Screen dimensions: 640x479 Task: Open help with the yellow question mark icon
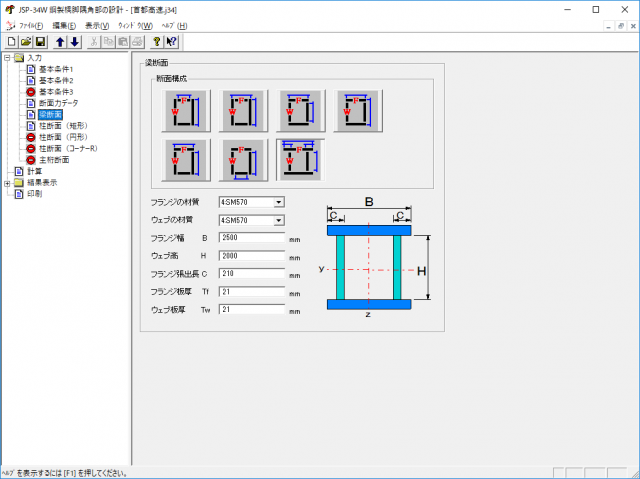pos(157,42)
